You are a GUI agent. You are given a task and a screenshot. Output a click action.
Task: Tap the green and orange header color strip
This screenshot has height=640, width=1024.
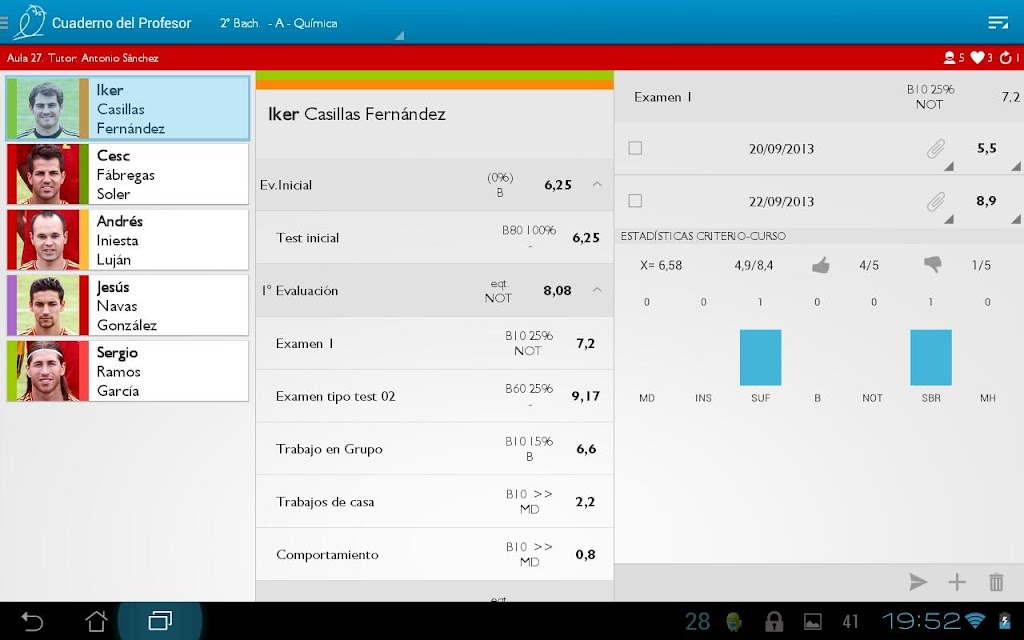click(434, 80)
